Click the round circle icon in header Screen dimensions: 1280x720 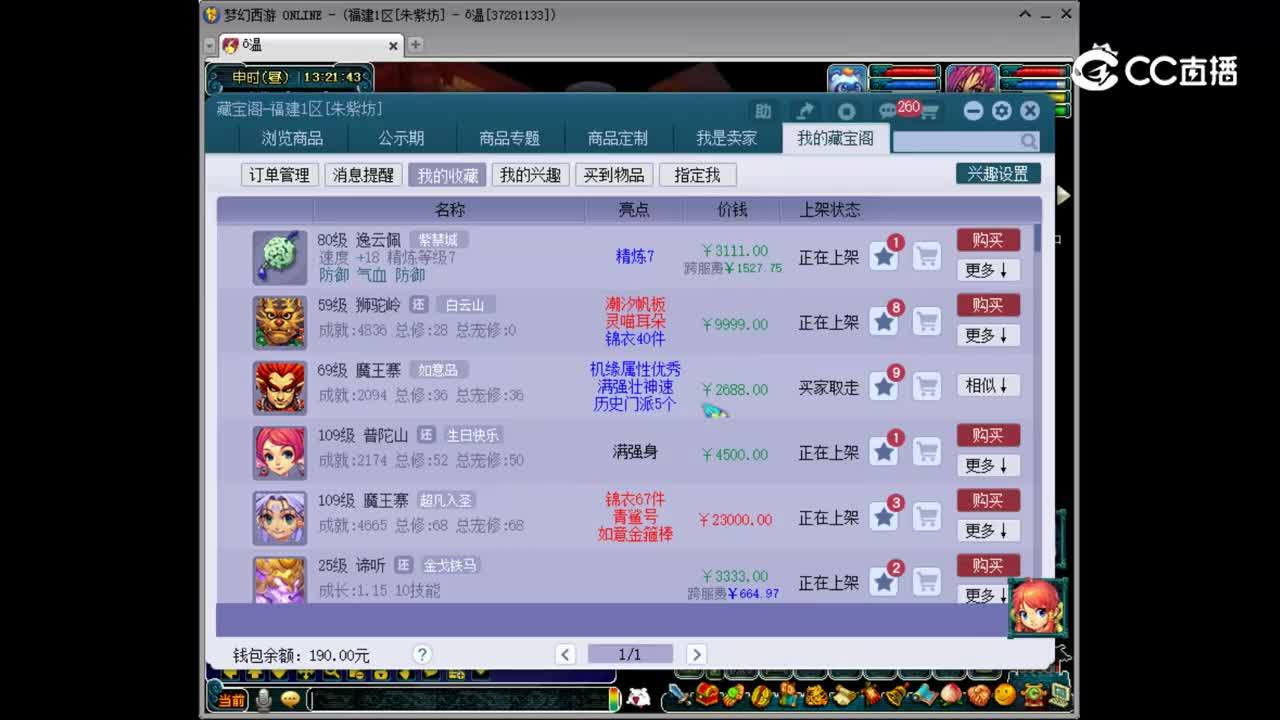pos(846,111)
